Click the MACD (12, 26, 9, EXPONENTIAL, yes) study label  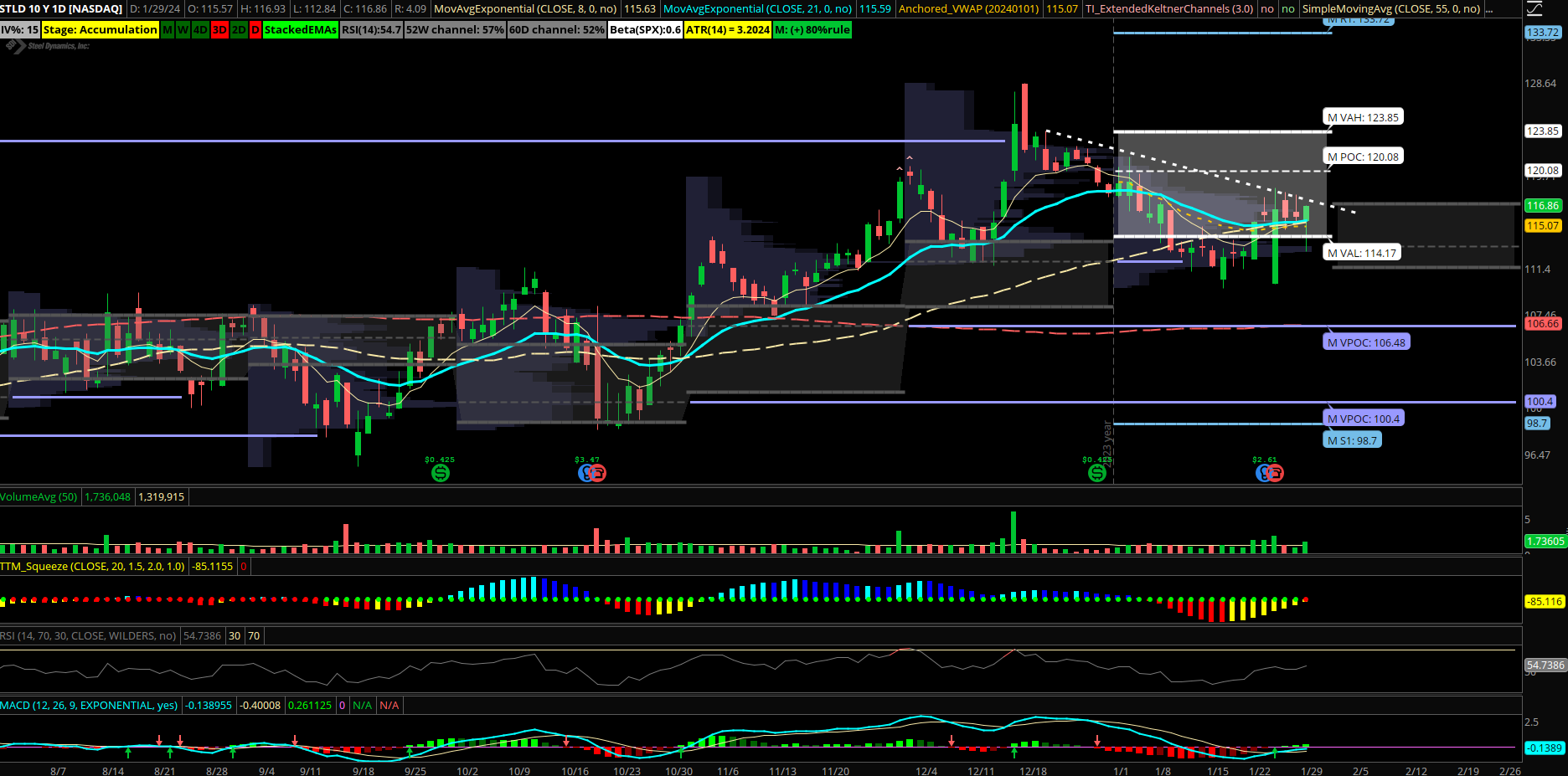[x=89, y=705]
